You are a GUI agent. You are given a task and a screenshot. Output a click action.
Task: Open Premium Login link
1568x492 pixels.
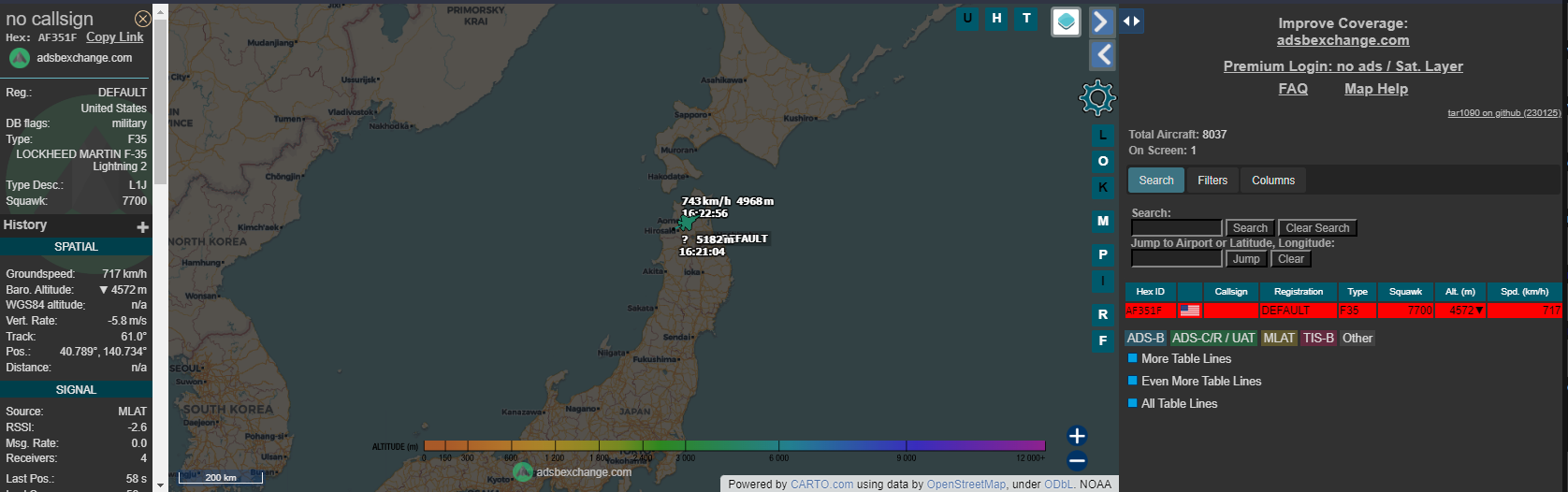click(x=1343, y=66)
